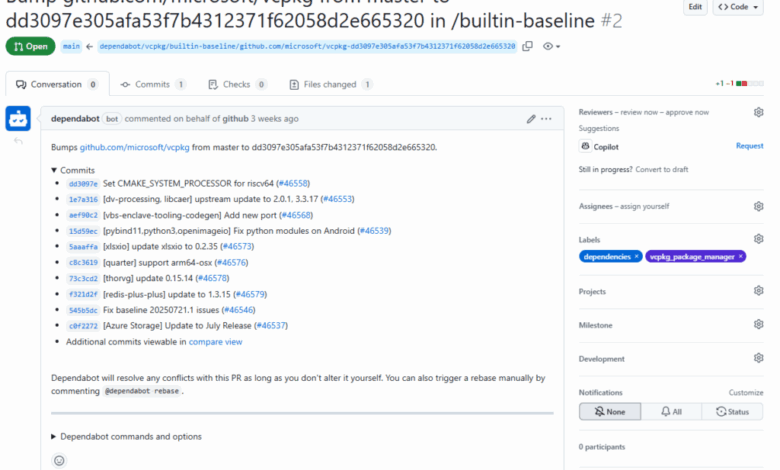The image size is (780, 470).
Task: Switch to the Checks tab
Action: [x=237, y=85]
